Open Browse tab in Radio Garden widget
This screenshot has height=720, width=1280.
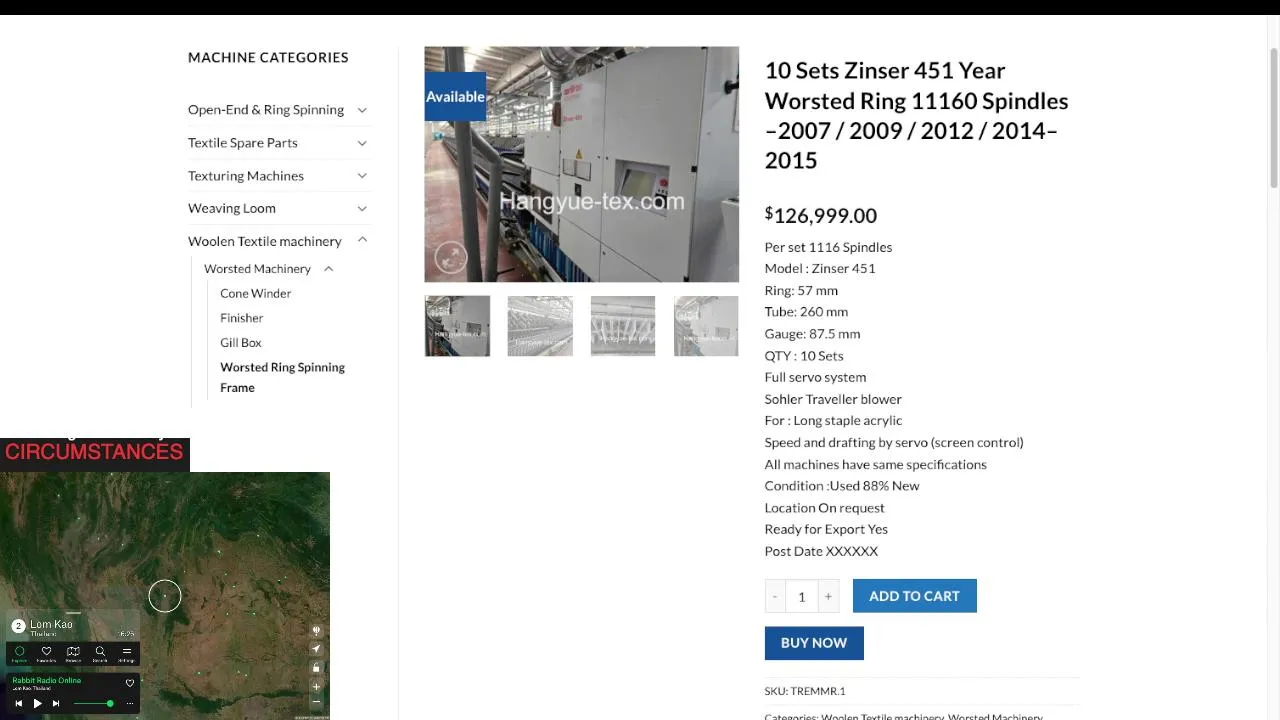[x=73, y=654]
